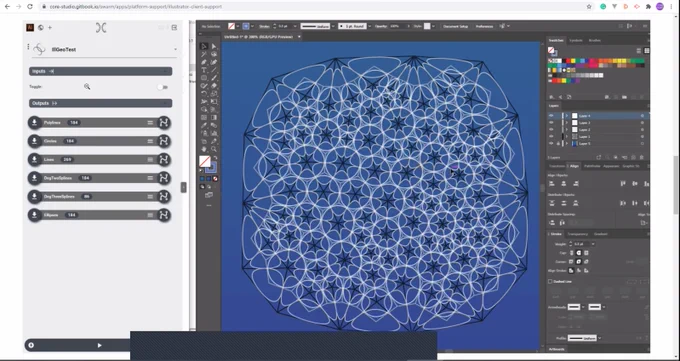Click the plus icon in Swarm header

pyautogui.click(x=50, y=27)
